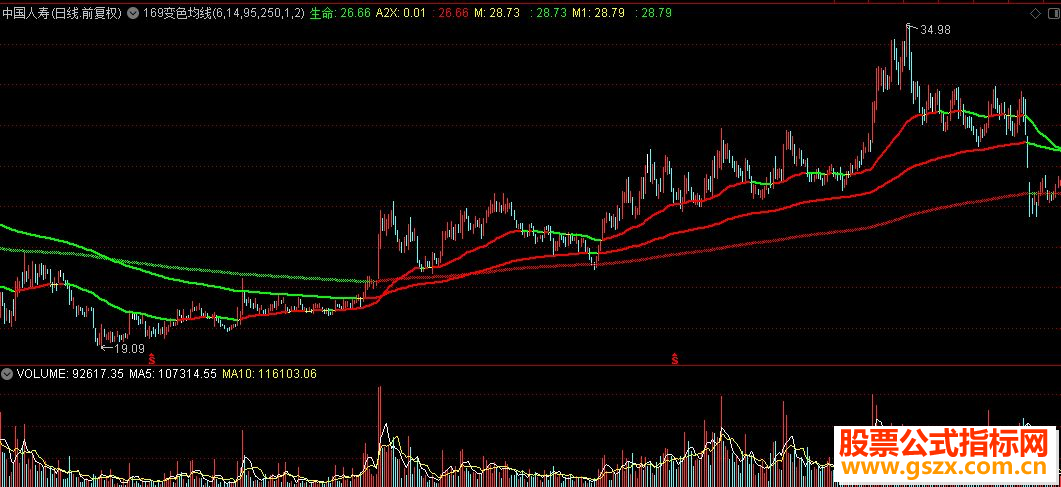1061x487 pixels.
Task: Click the stock title 中国人寿(日线,前复权)
Action: coord(62,12)
